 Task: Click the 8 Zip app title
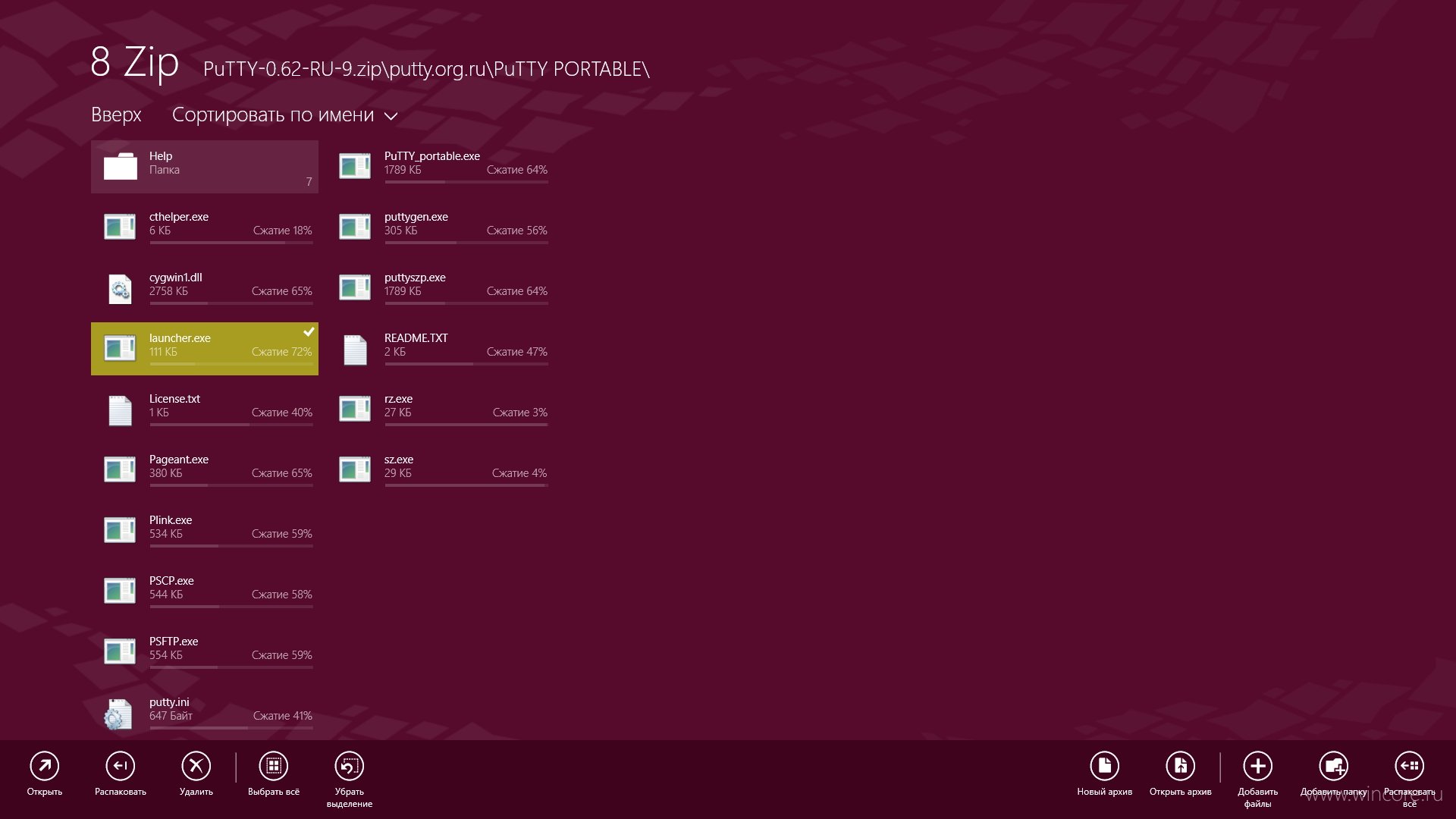[x=135, y=62]
